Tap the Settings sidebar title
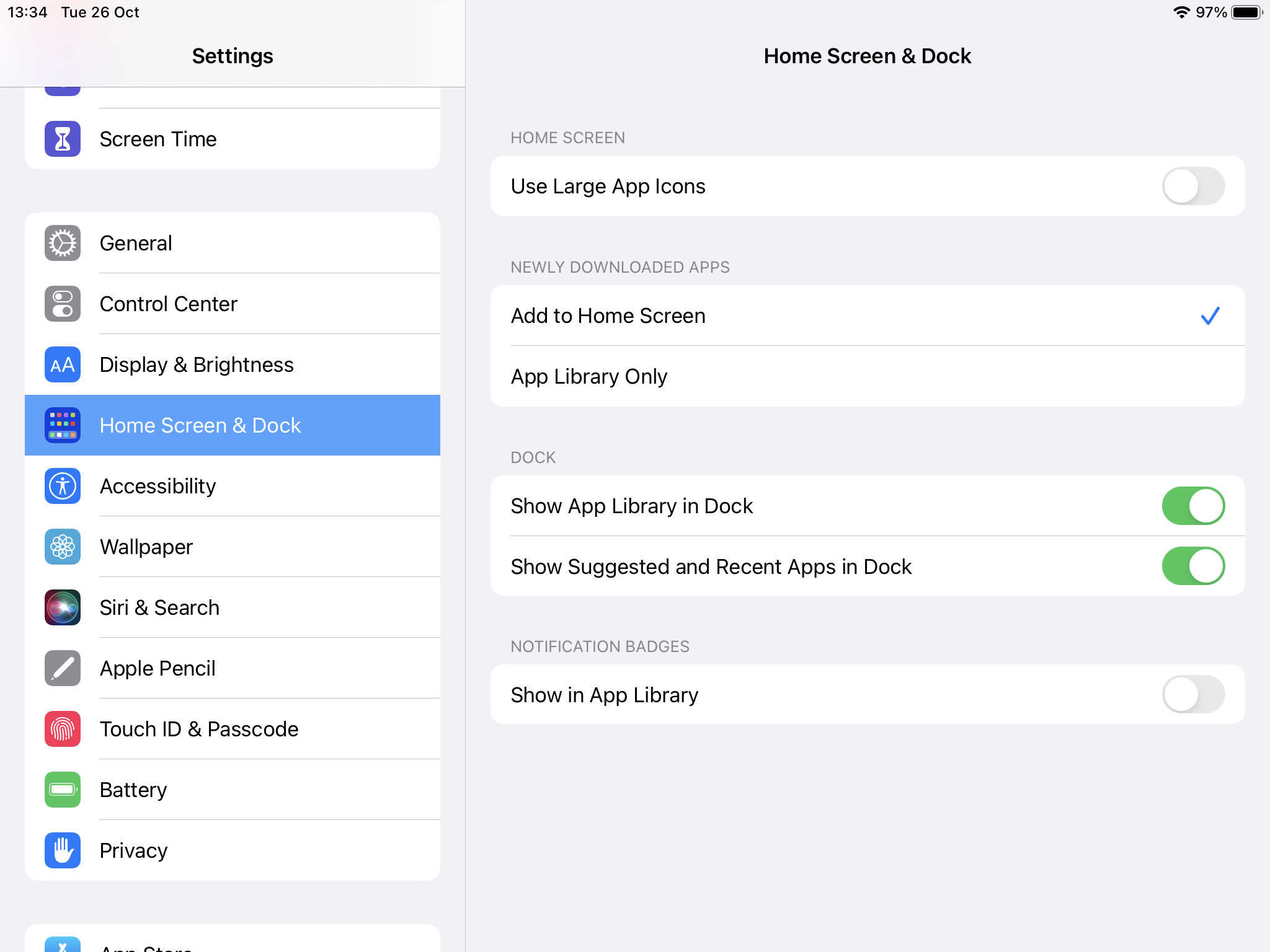This screenshot has height=952, width=1270. point(233,56)
